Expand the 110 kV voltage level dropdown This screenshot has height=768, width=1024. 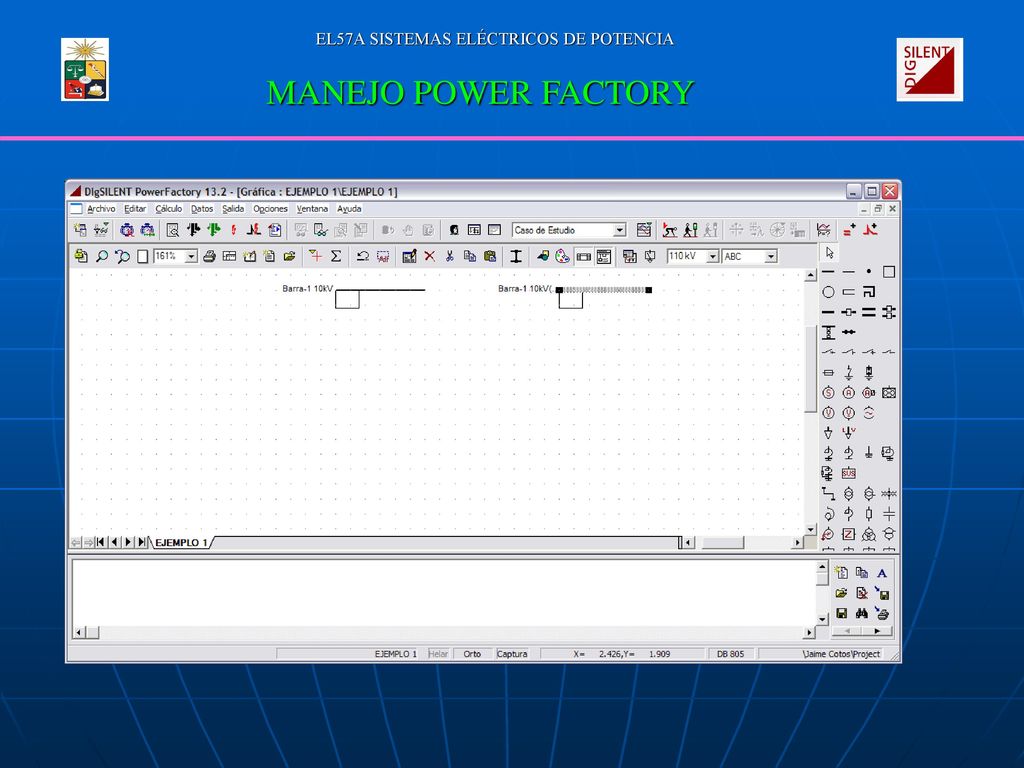coord(713,257)
